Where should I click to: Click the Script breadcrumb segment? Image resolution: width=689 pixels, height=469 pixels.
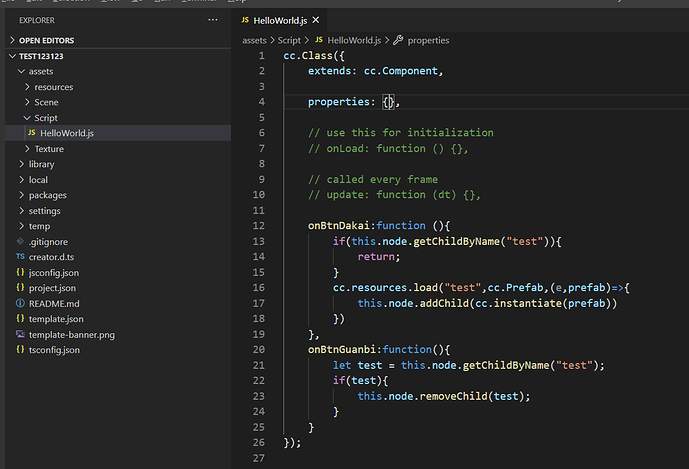[289, 40]
